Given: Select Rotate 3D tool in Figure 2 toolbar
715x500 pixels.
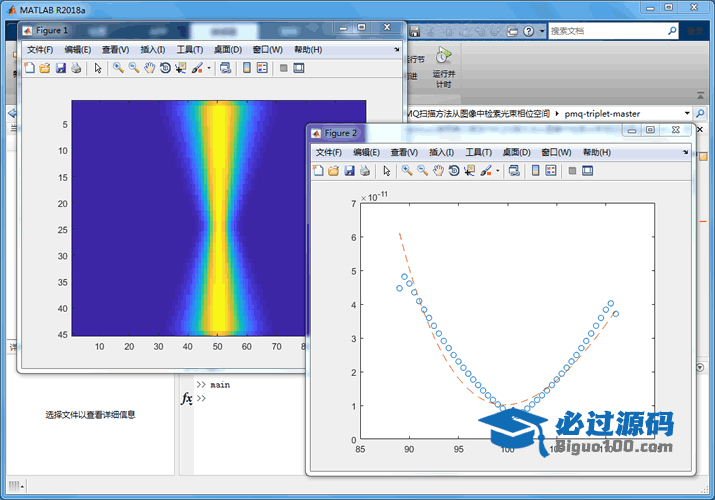Looking at the screenshot, I should tap(454, 170).
